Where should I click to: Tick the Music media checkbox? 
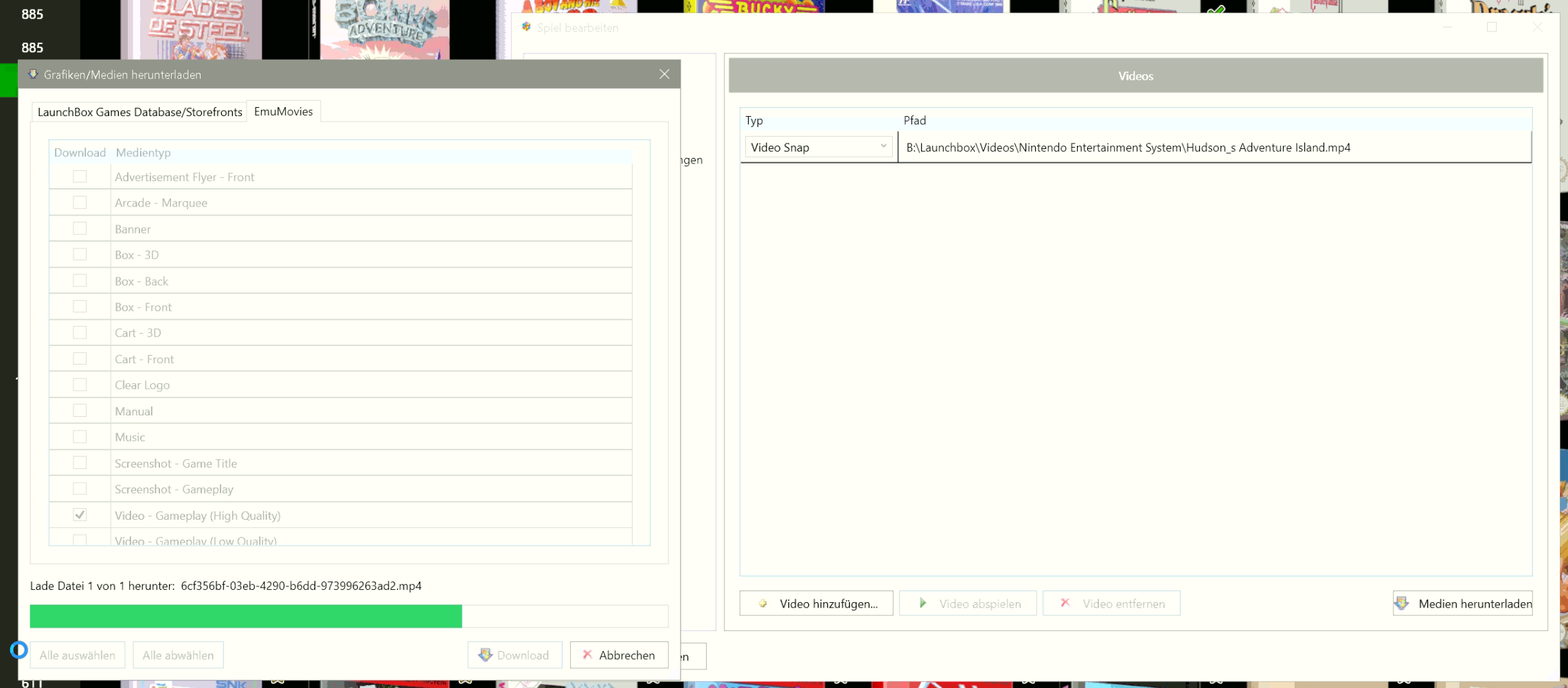point(80,437)
